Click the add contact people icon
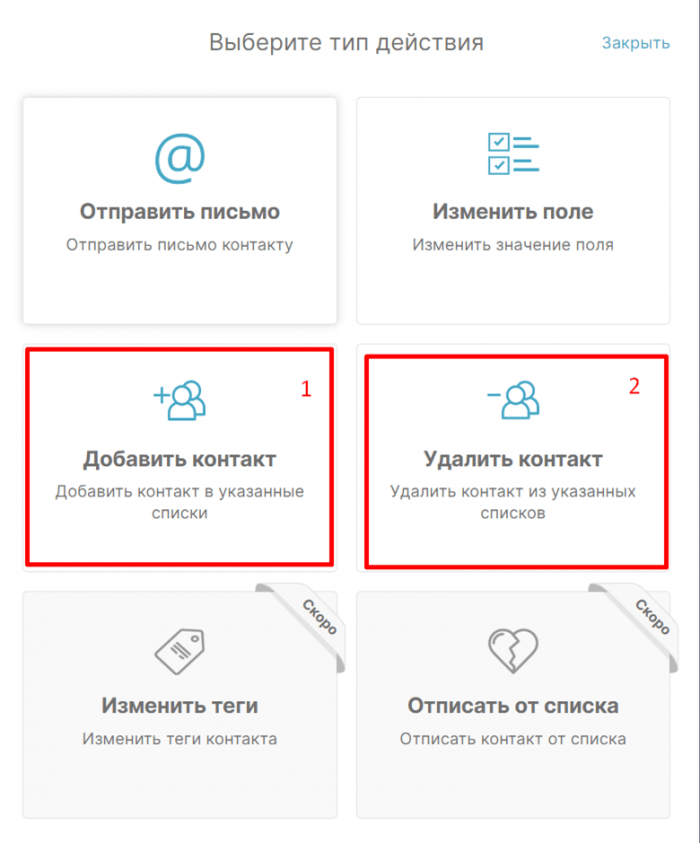Viewport: 700px width, 843px height. [180, 400]
